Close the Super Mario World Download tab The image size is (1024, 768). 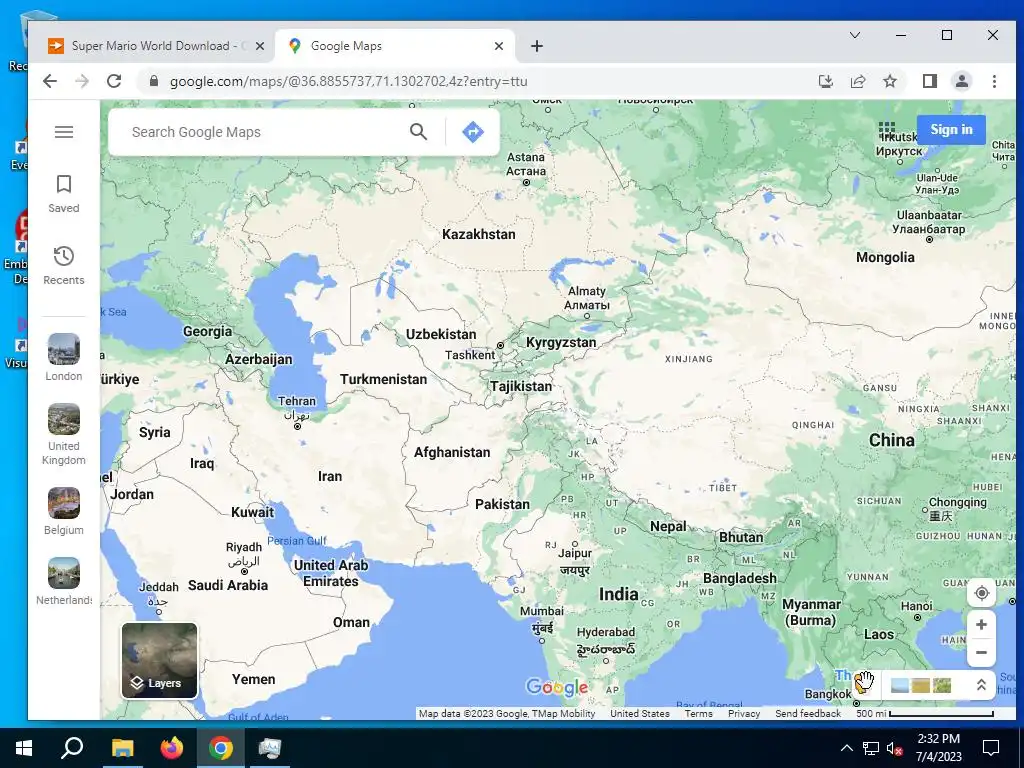tap(259, 46)
